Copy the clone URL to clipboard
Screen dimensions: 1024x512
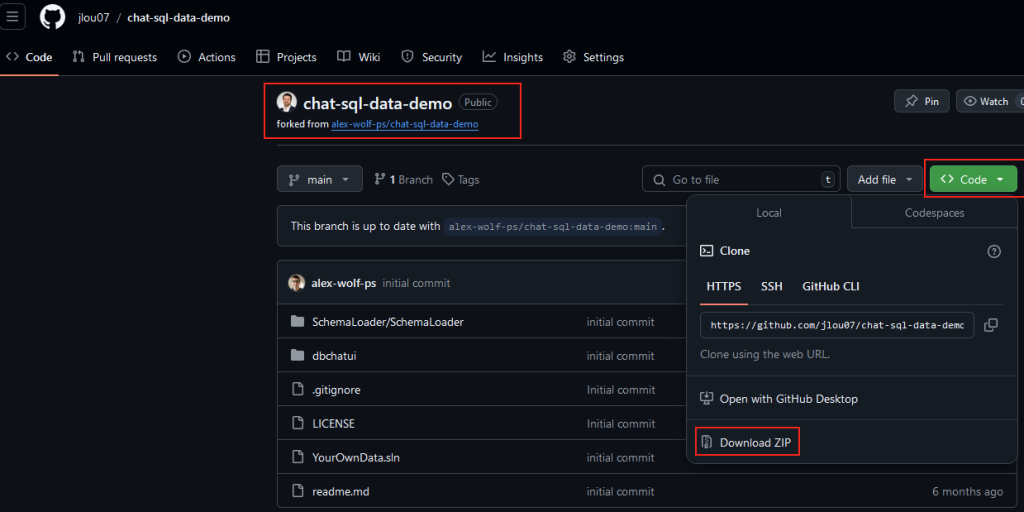(x=991, y=325)
